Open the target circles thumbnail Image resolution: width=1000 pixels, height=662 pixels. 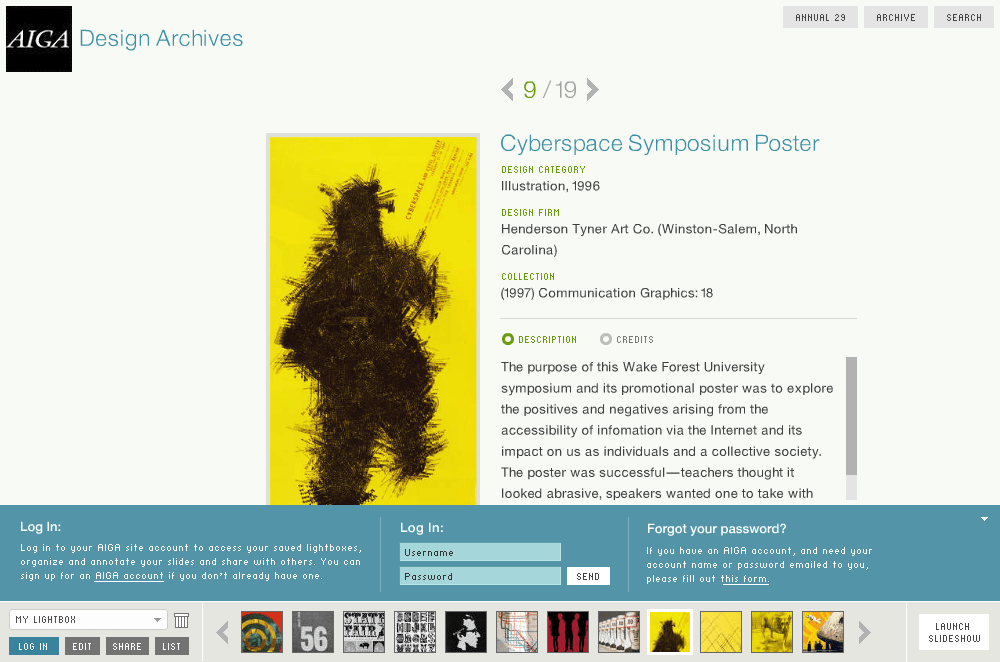(262, 632)
